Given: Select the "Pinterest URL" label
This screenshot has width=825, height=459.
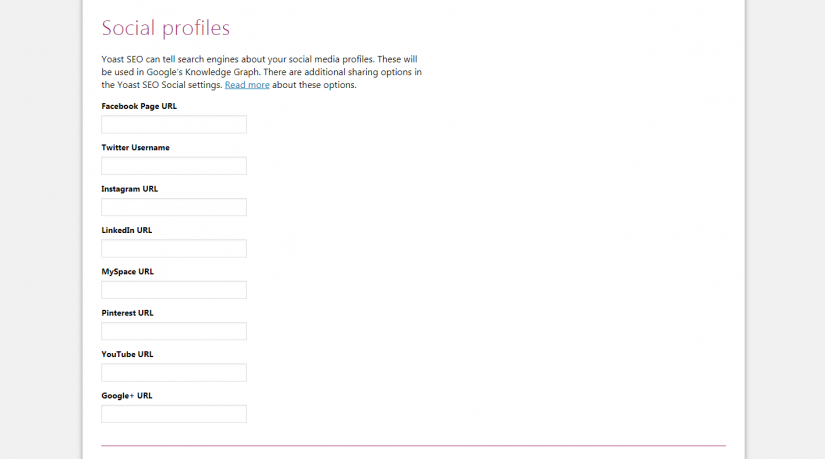Looking at the screenshot, I should click(x=128, y=313).
